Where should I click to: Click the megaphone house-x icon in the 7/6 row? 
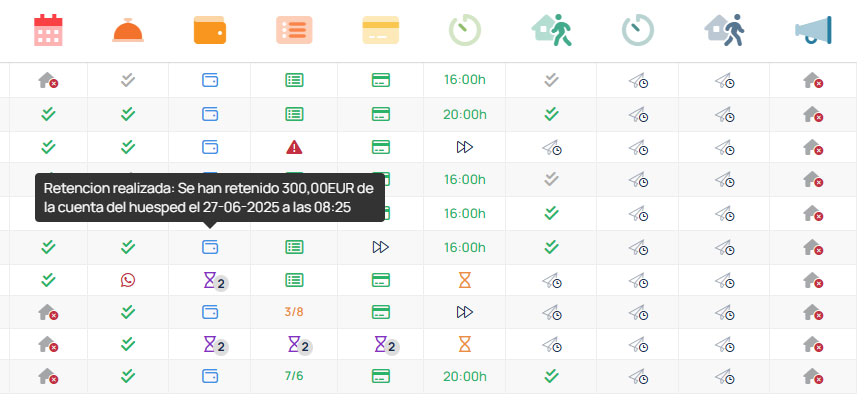coord(813,376)
